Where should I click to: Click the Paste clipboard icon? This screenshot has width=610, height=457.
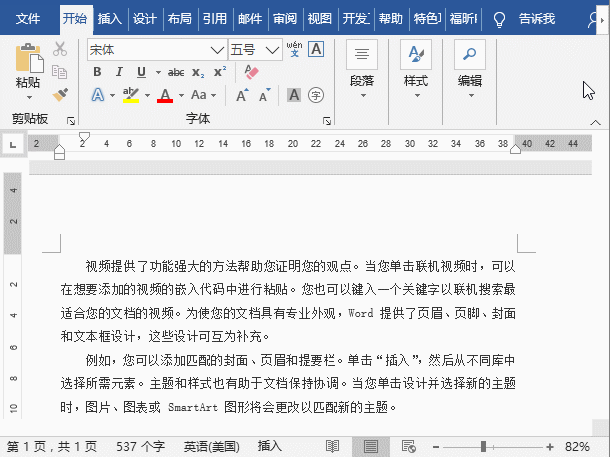30,58
